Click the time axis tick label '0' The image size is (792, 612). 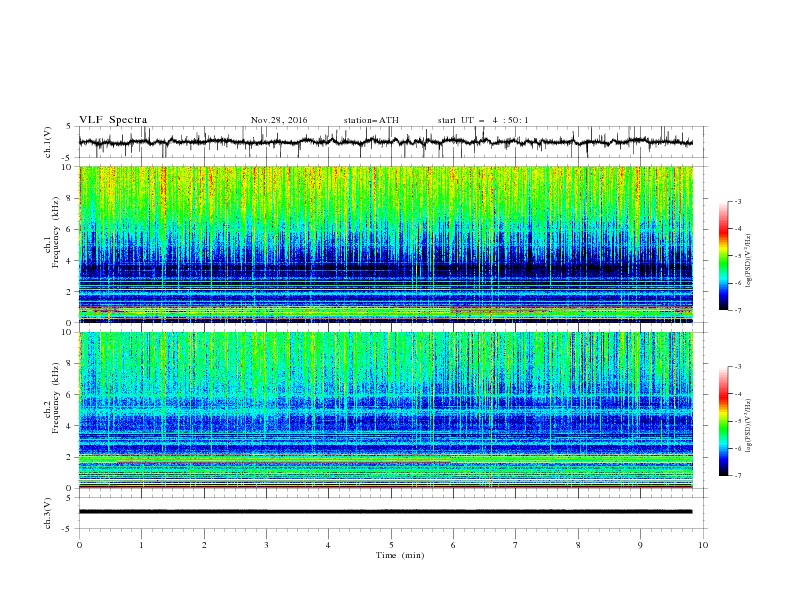(79, 545)
